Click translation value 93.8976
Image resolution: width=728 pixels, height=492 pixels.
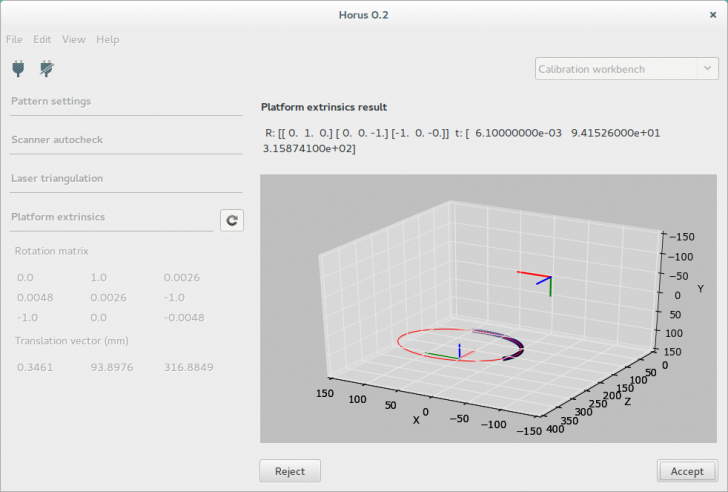[x=112, y=367]
